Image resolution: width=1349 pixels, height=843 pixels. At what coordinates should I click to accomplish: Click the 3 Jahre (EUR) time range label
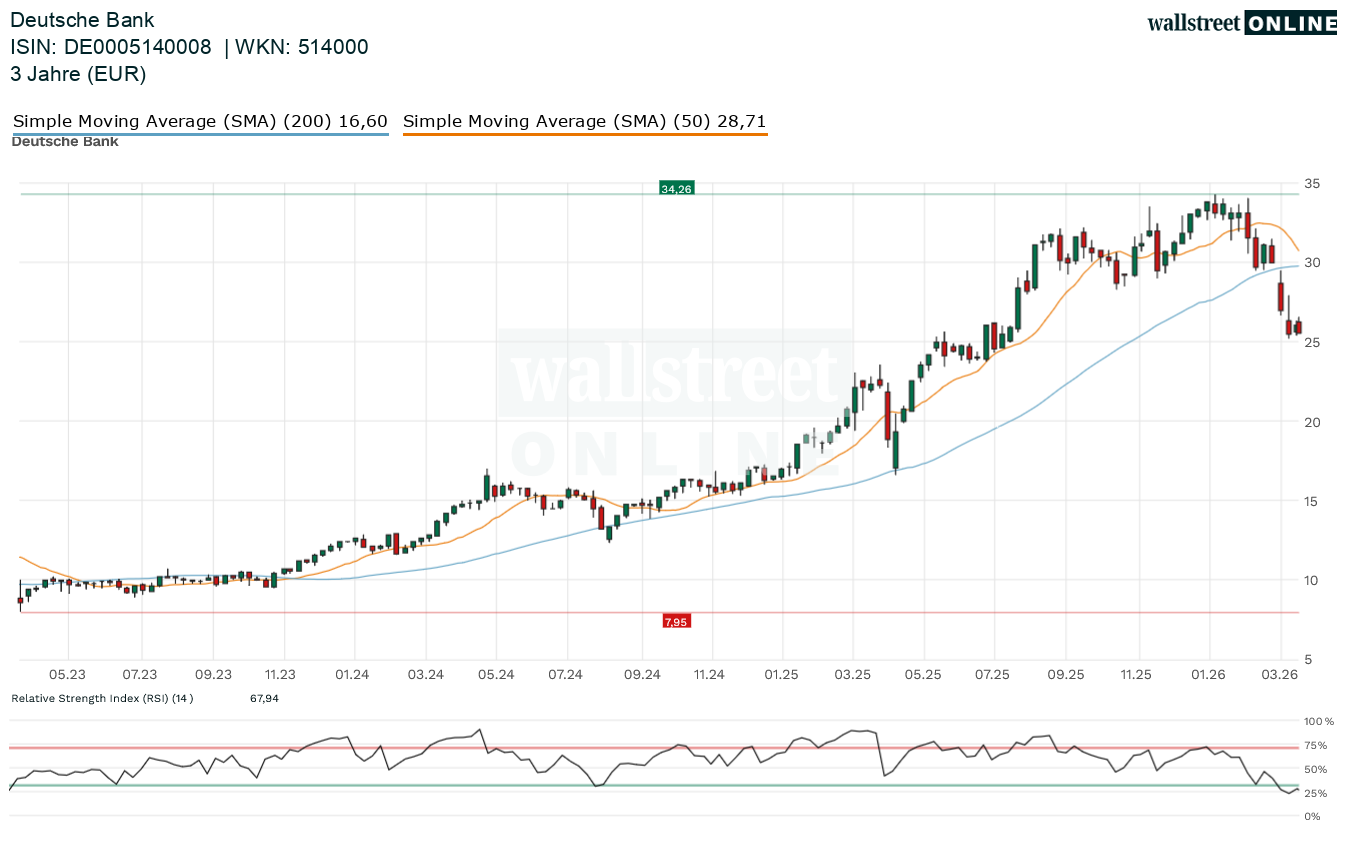(x=78, y=74)
